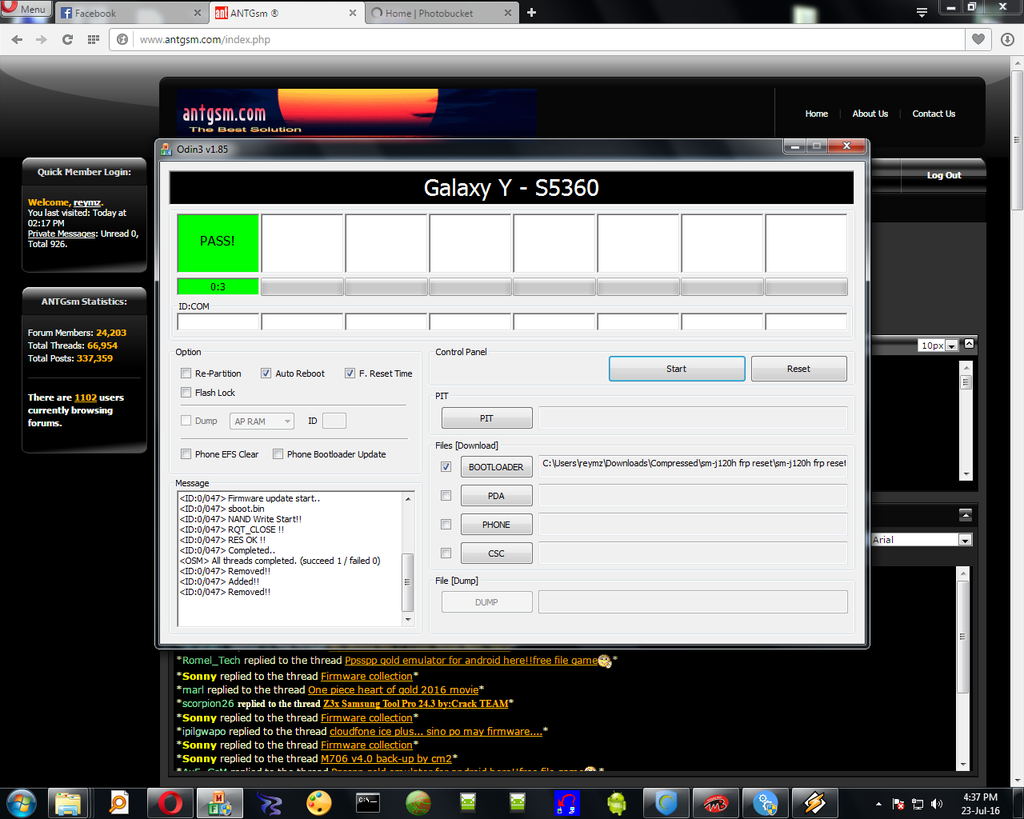Toggle the F. Reset Time checkbox
This screenshot has height=819, width=1024.
[350, 374]
